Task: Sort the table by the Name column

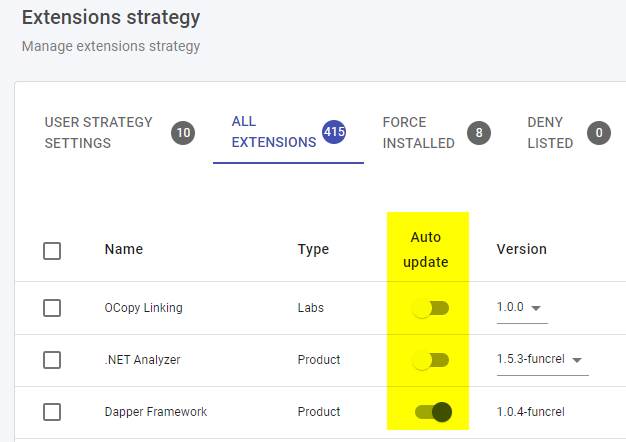Action: 123,249
